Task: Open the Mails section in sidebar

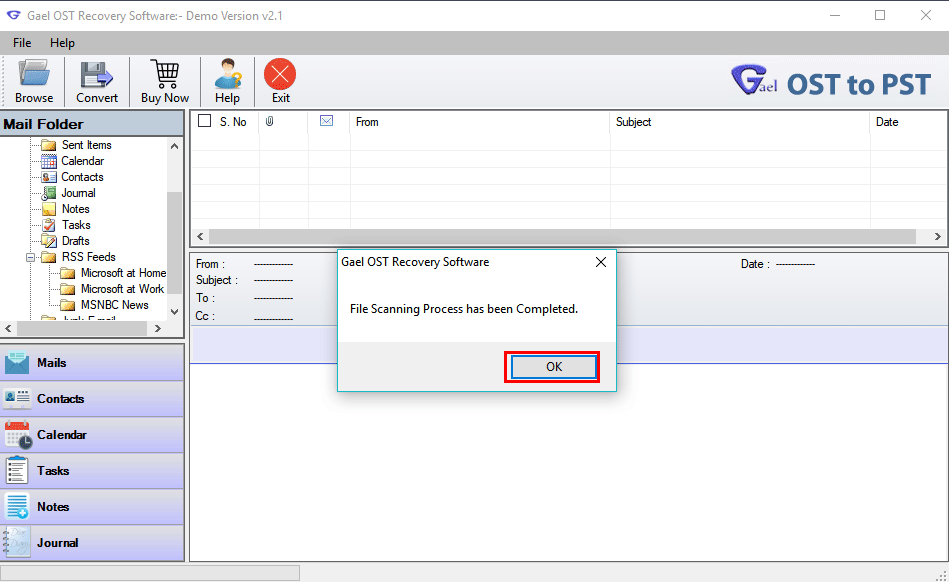Action: (x=92, y=362)
